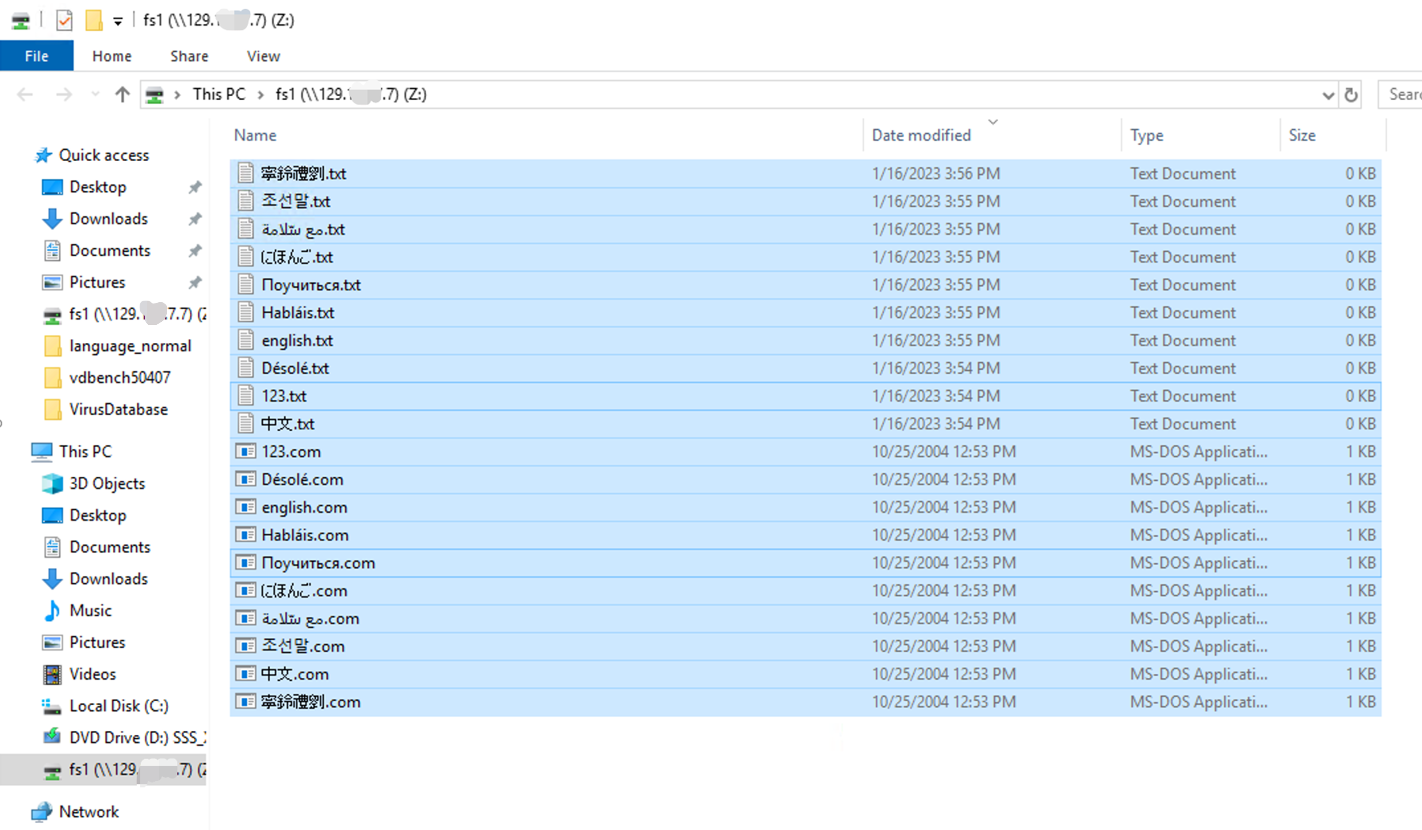Click the Properties quick access toolbar icon
The height and width of the screenshot is (830, 1422).
[64, 20]
